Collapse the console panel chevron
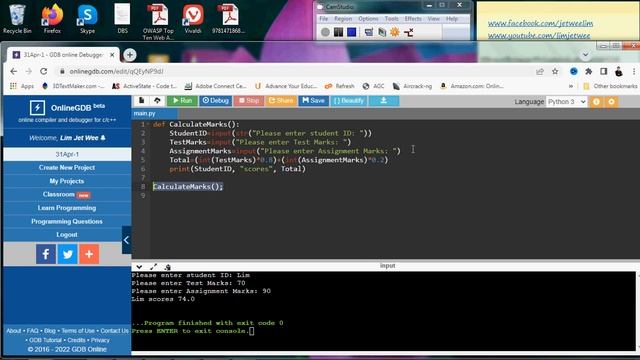Viewport: 640px width, 360px height. [x=139, y=267]
